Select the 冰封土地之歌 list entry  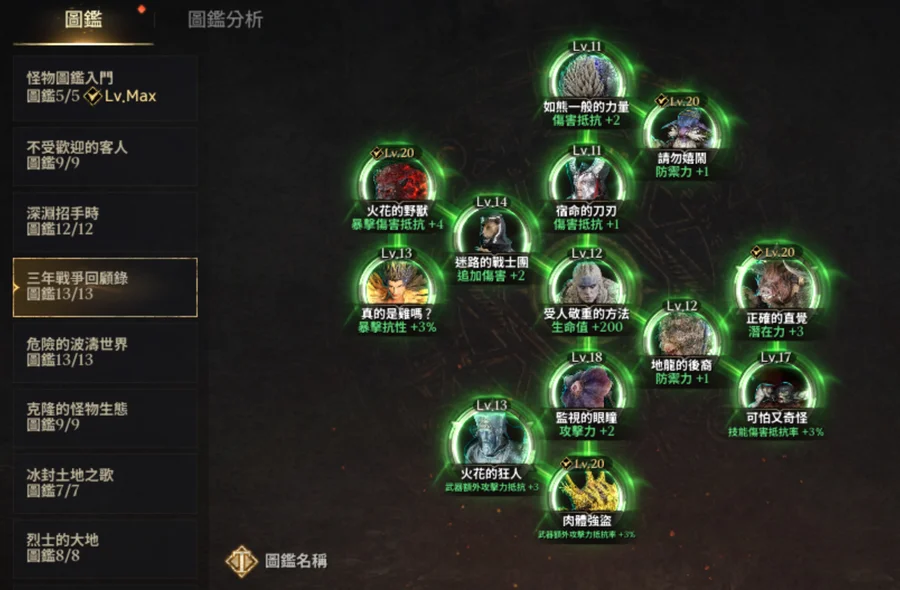[105, 483]
